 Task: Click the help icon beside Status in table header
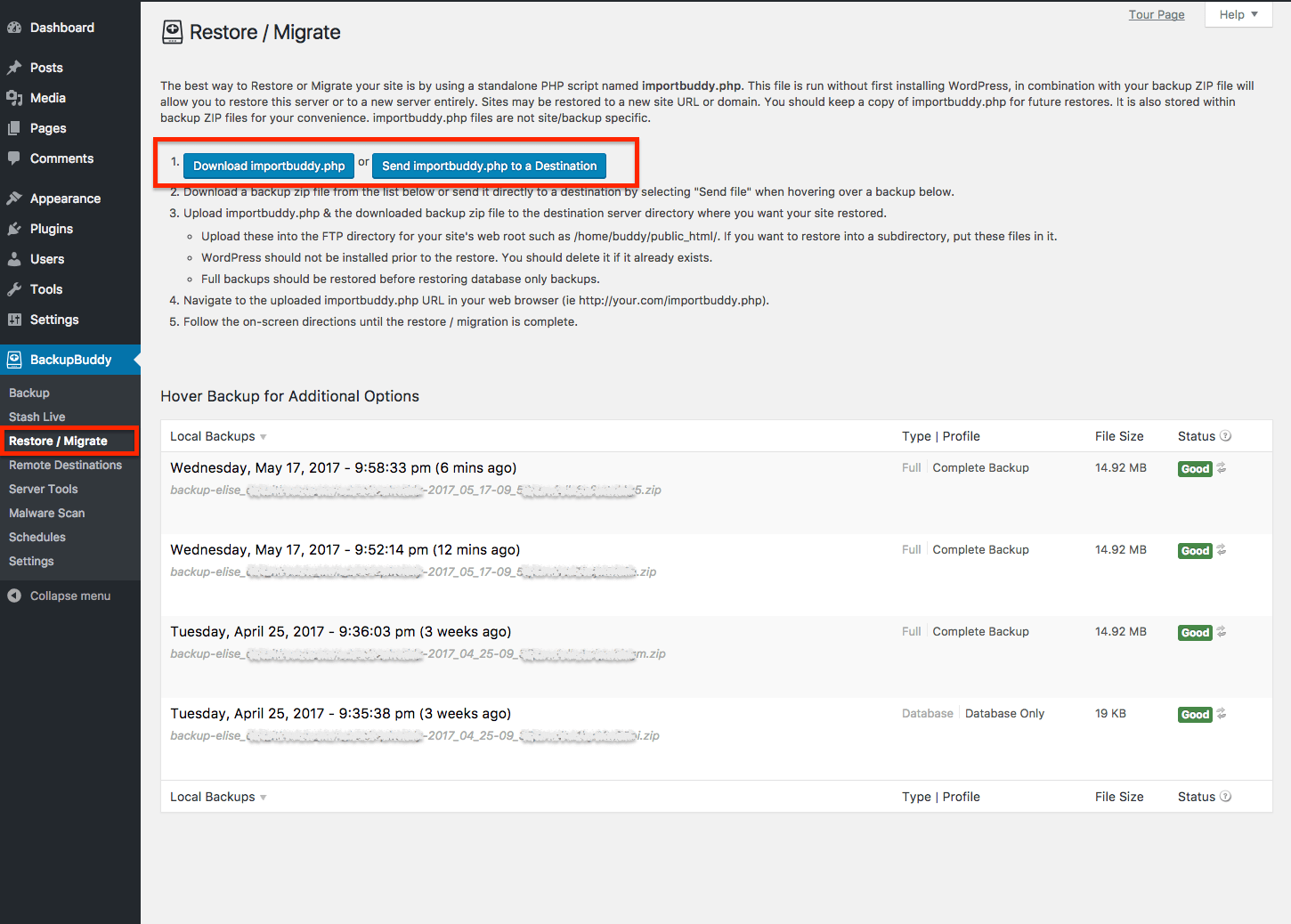[x=1226, y=436]
